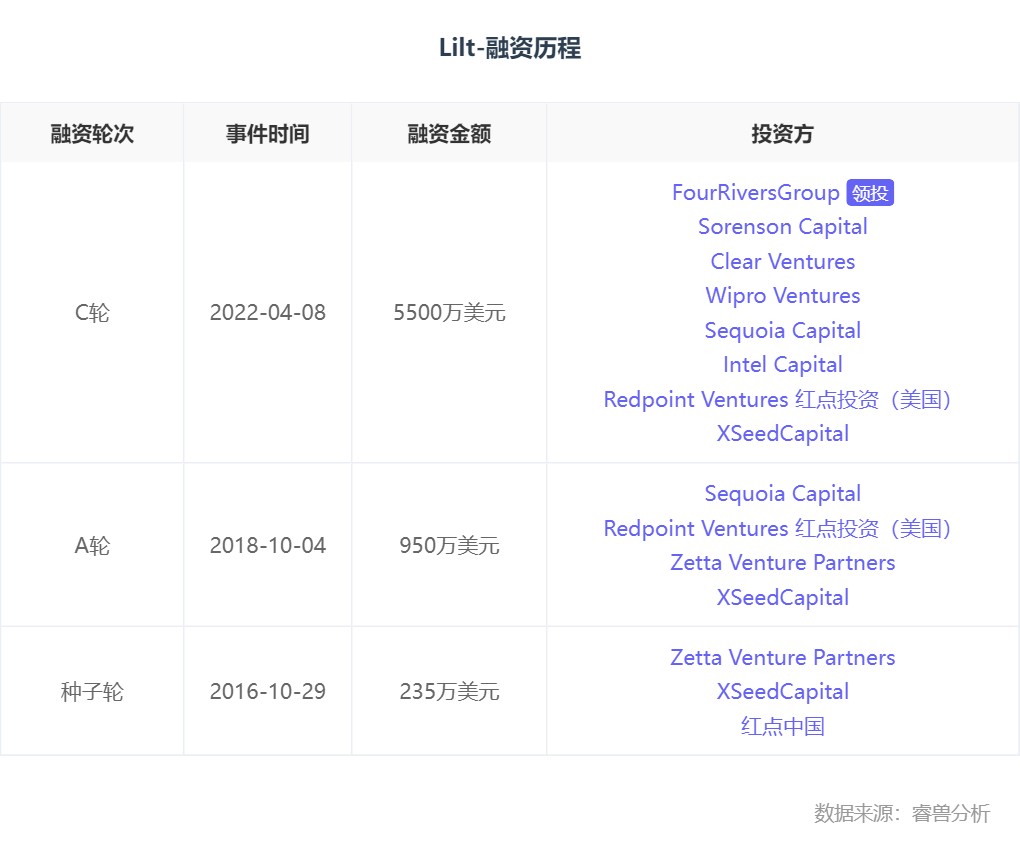Select the 种子轮 round cell

[92, 691]
